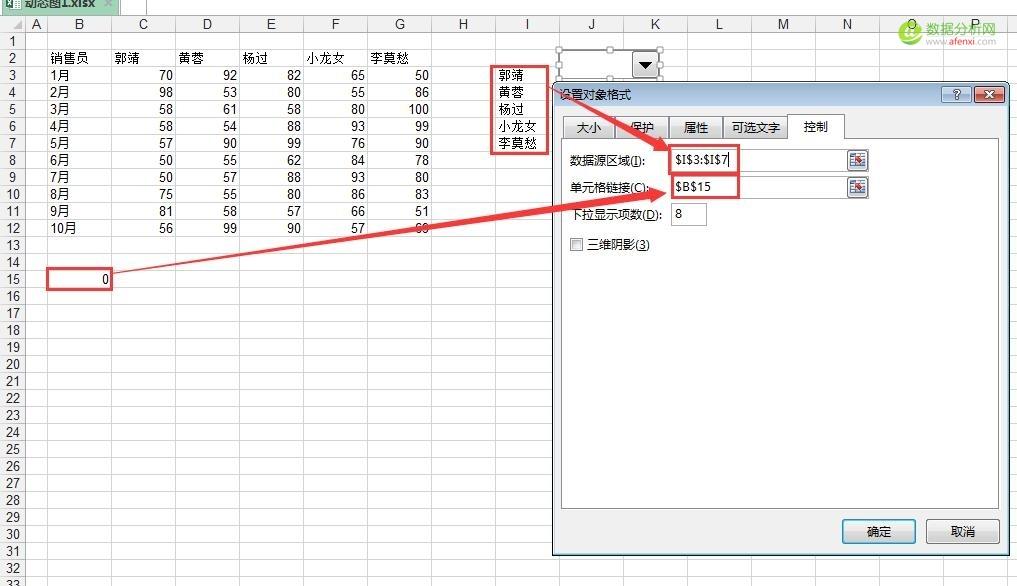Viewport: 1017px width, 586px height.
Task: Click the dialog help question mark button
Action: [x=955, y=94]
